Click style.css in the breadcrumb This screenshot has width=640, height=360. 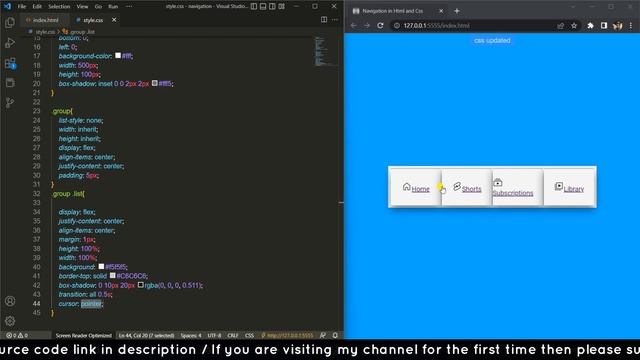pos(45,32)
